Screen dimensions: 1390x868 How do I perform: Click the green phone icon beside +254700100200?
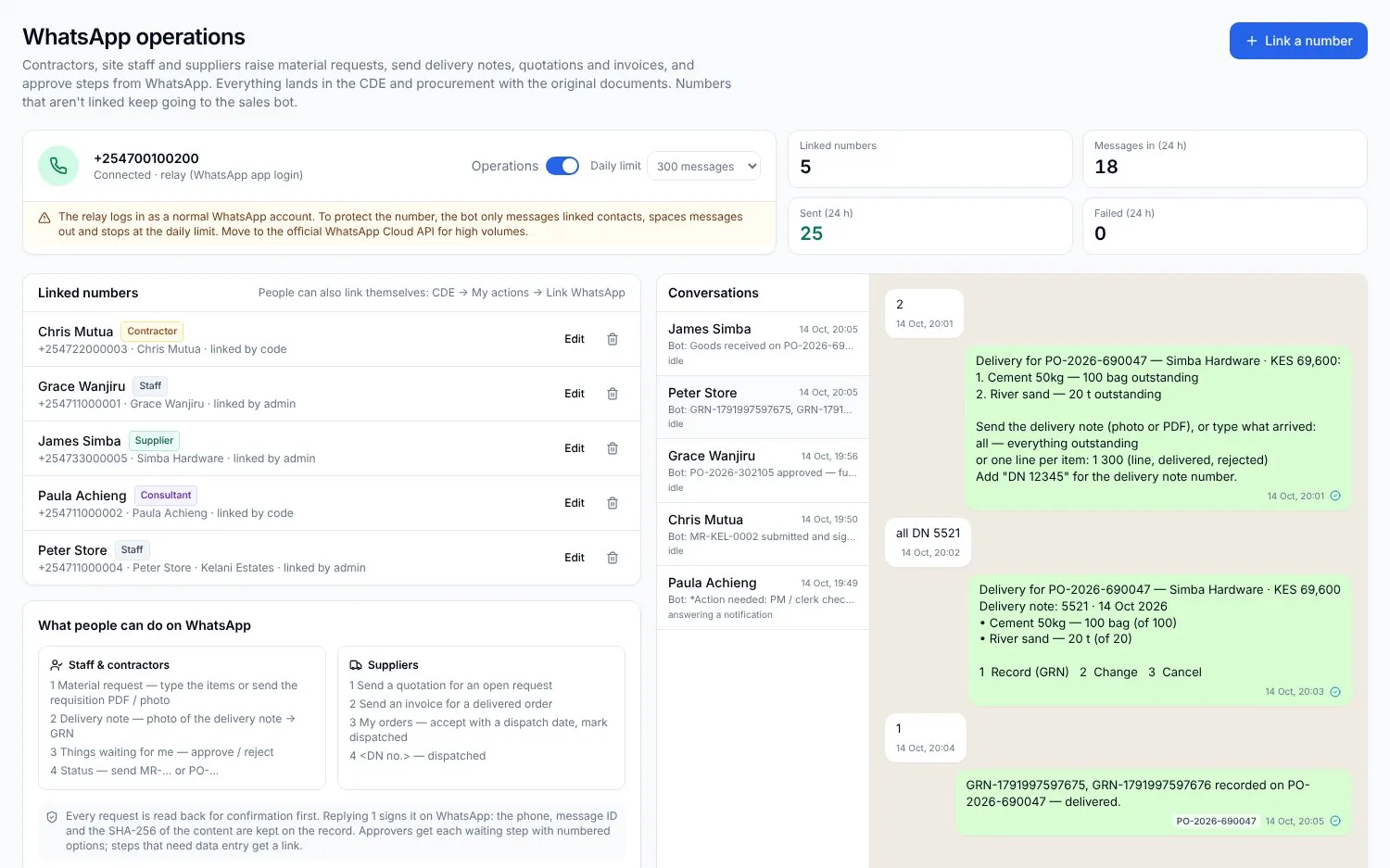tap(58, 166)
